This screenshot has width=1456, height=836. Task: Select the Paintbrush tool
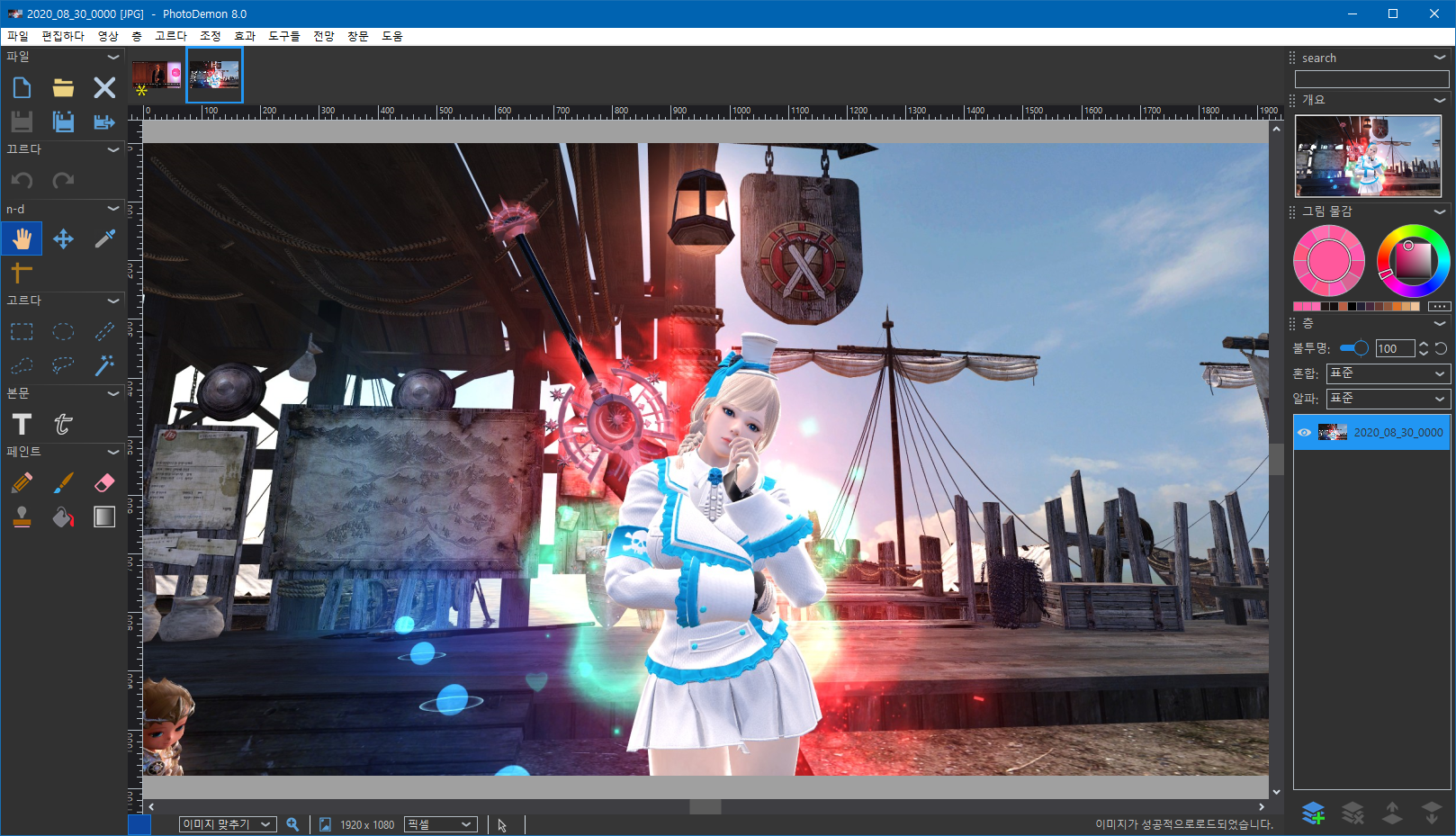pyautogui.click(x=63, y=482)
